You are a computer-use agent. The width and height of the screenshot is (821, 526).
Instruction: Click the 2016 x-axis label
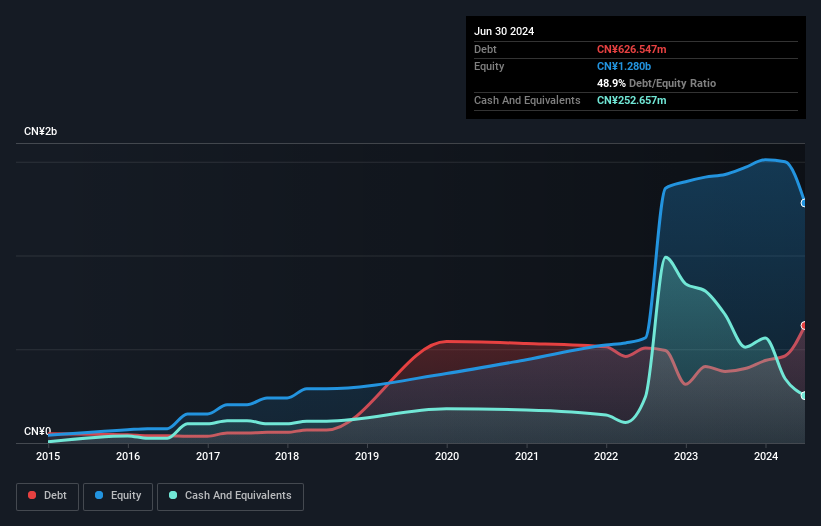click(128, 456)
